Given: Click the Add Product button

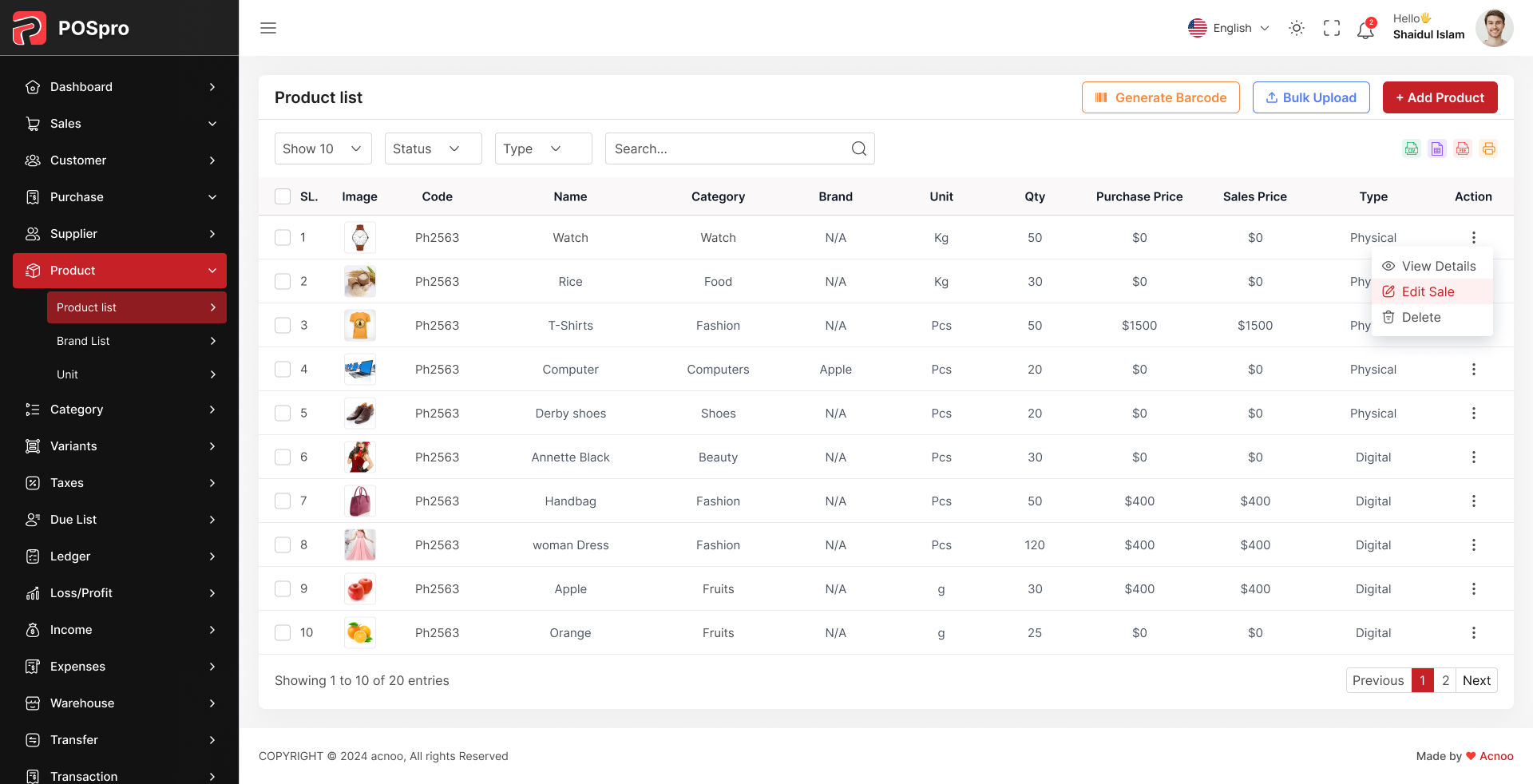Looking at the screenshot, I should 1440,97.
